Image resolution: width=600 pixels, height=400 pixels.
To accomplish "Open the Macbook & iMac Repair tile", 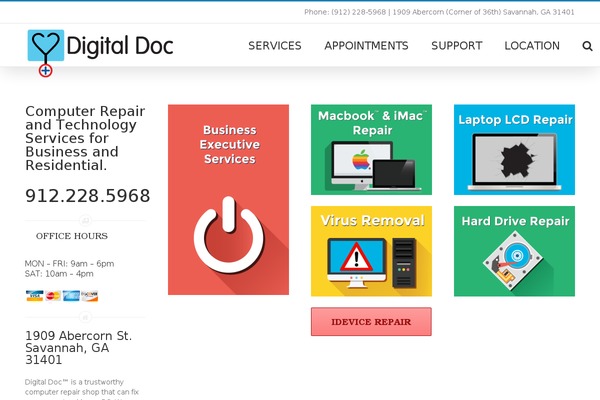I will [x=371, y=150].
